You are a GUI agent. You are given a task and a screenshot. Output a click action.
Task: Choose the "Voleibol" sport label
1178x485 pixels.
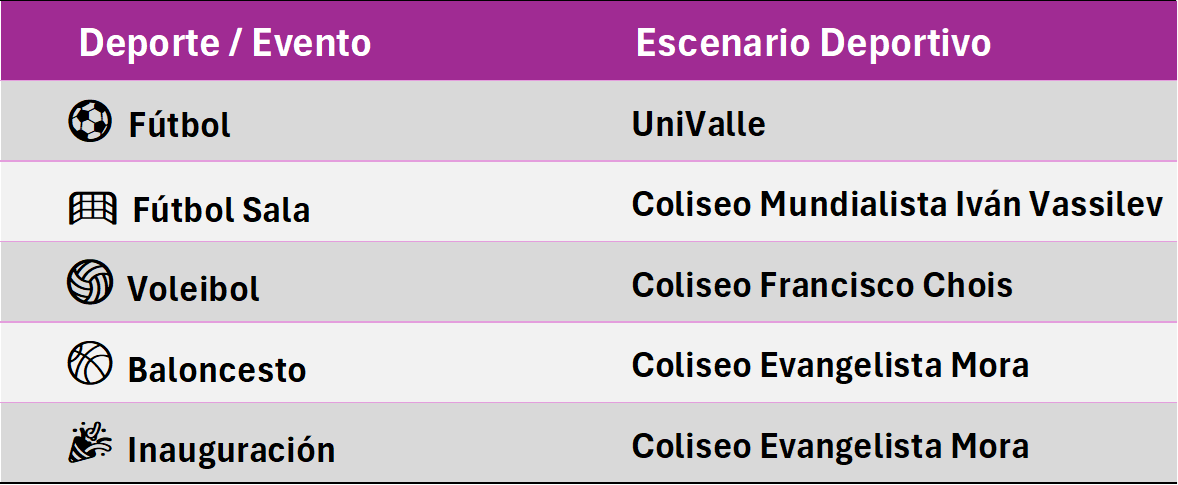point(193,289)
